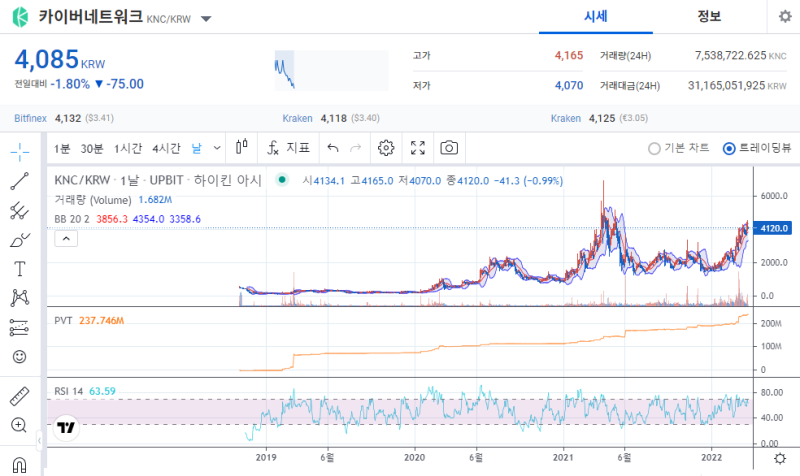
Task: Toggle the magnet snap mode
Action: click(19, 465)
